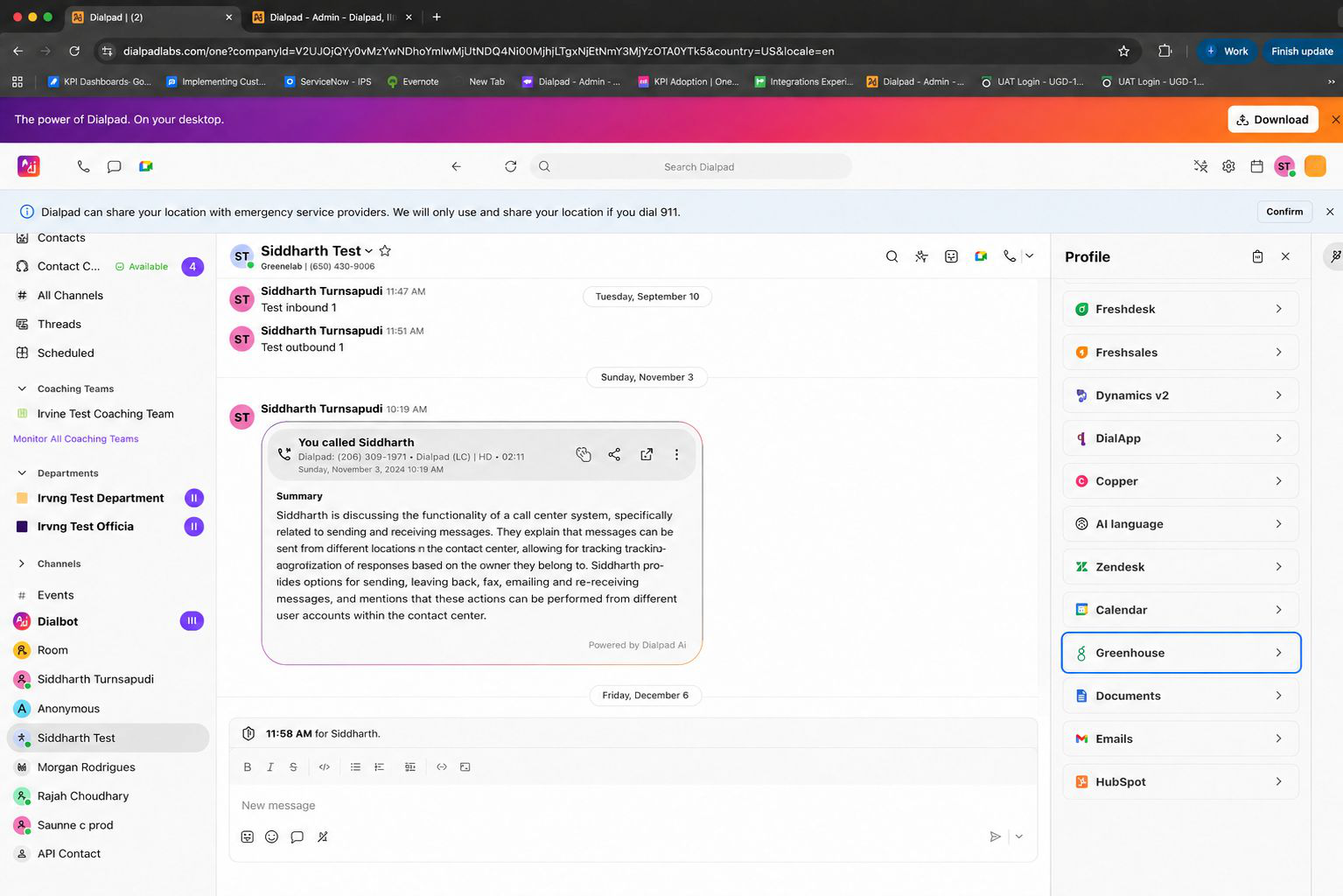Open the emoji picker below the message box
The image size is (1343, 896).
click(271, 836)
